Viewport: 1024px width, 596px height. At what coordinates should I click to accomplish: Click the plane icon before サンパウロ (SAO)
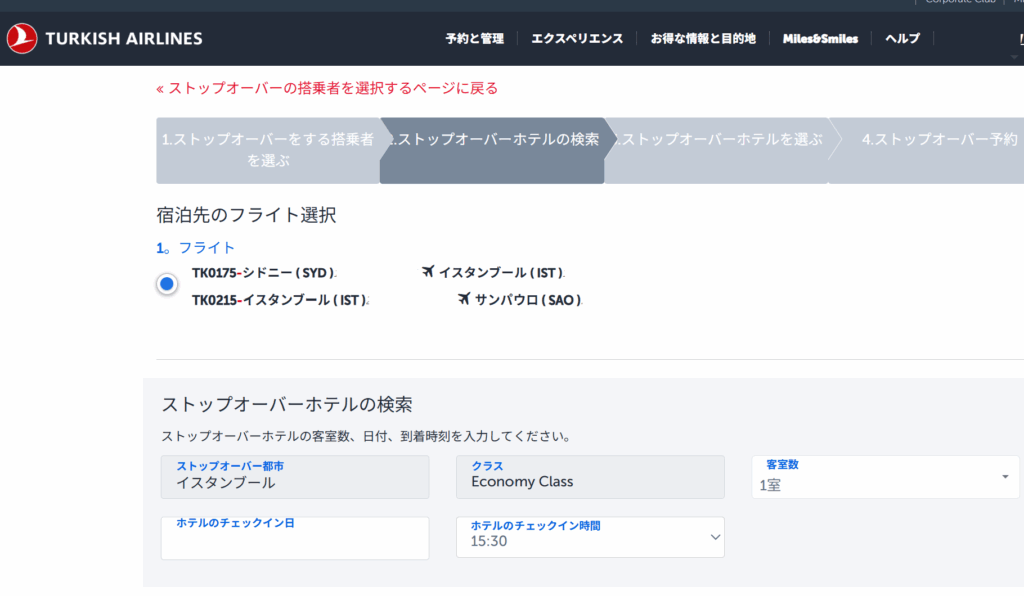point(464,299)
